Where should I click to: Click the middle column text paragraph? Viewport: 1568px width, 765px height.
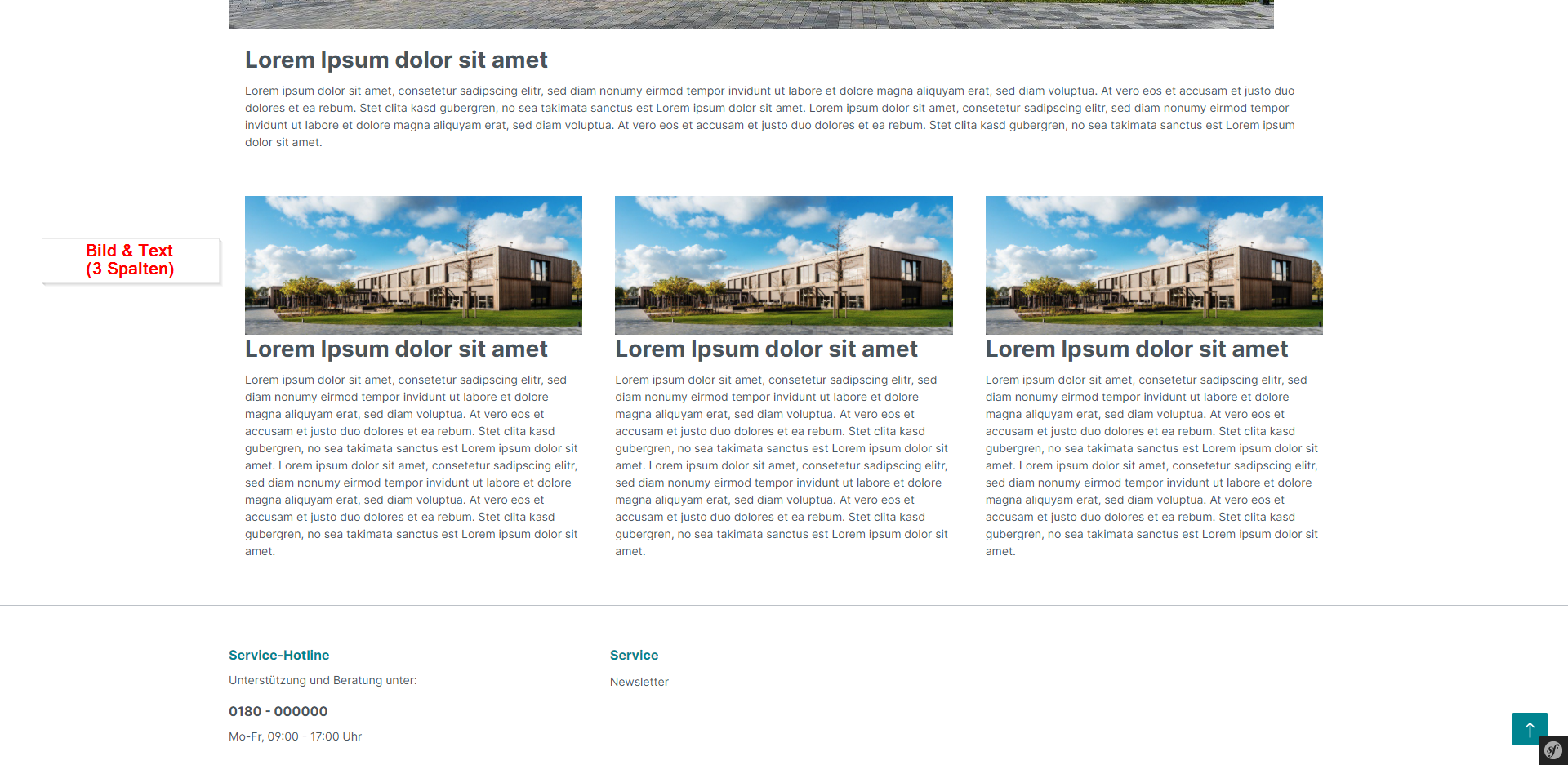coord(782,465)
